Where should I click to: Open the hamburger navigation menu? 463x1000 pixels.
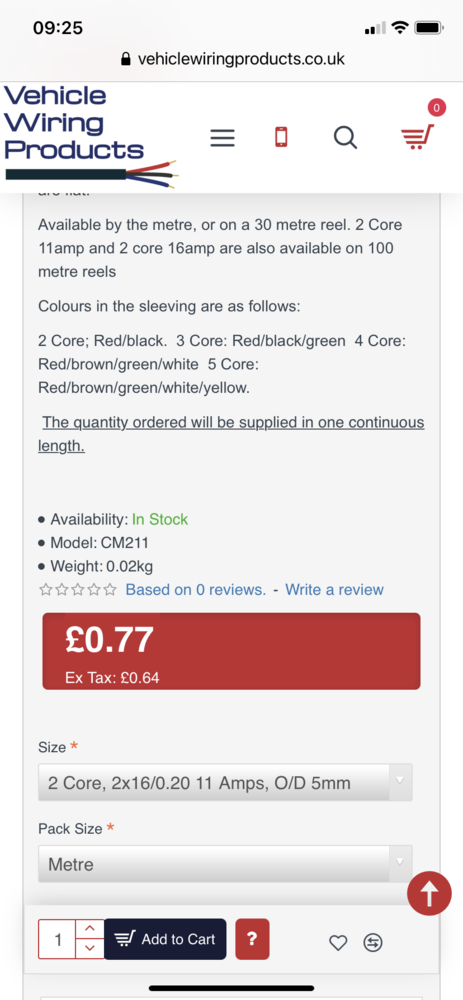click(x=223, y=138)
